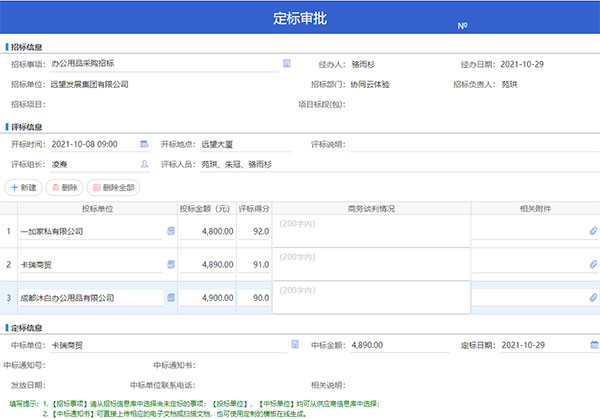Viewport: 600px width, 419px height.
Task: Click the 评标说明 input field
Action: (475, 144)
